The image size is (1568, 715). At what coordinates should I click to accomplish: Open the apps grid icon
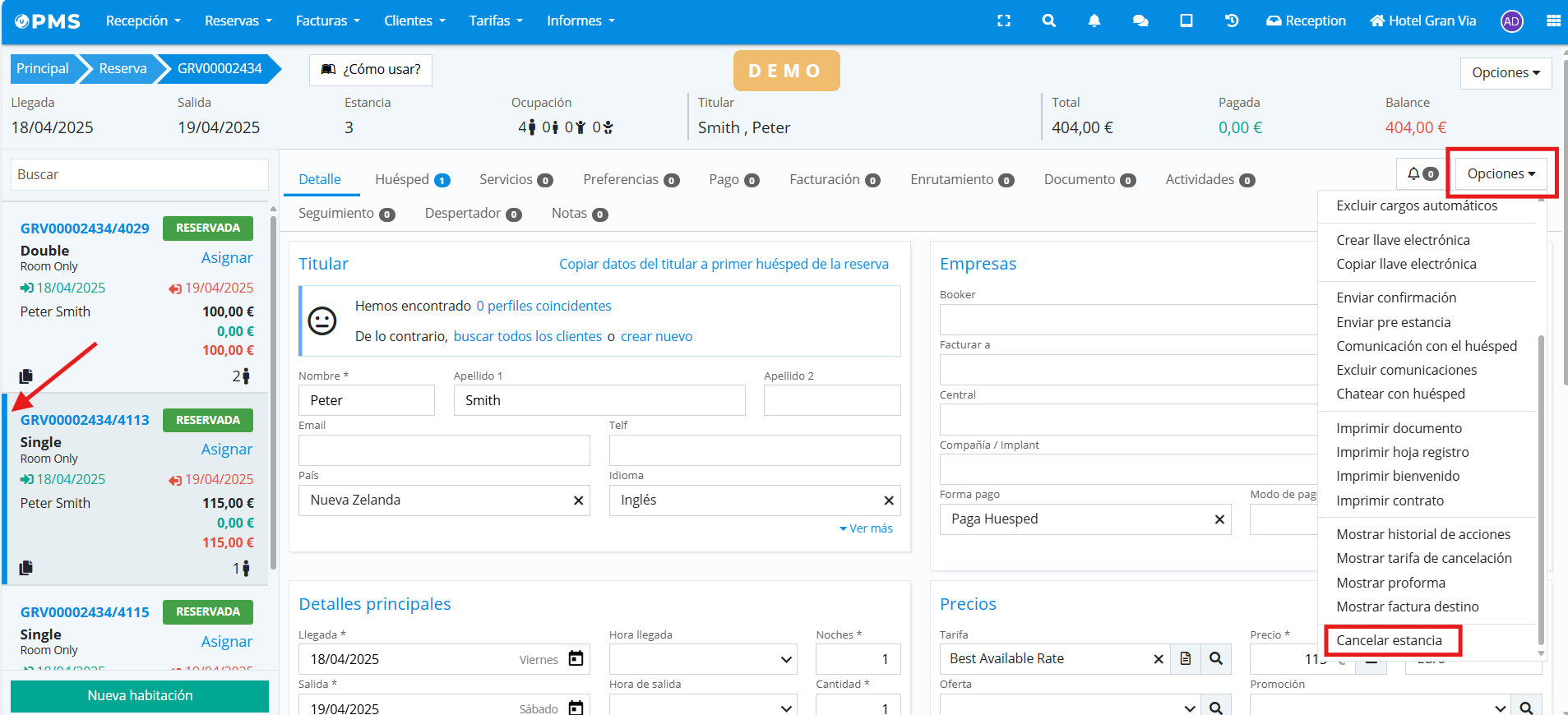1552,21
